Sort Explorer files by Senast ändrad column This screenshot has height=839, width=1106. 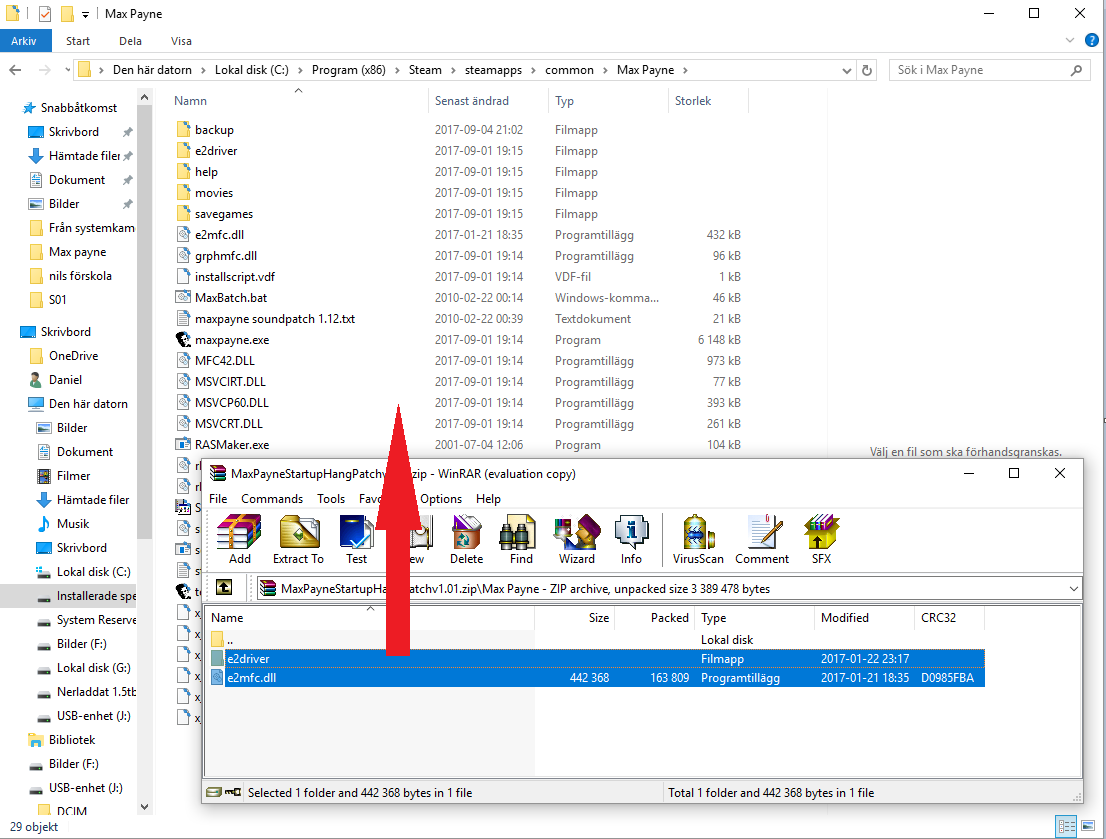pyautogui.click(x=488, y=101)
